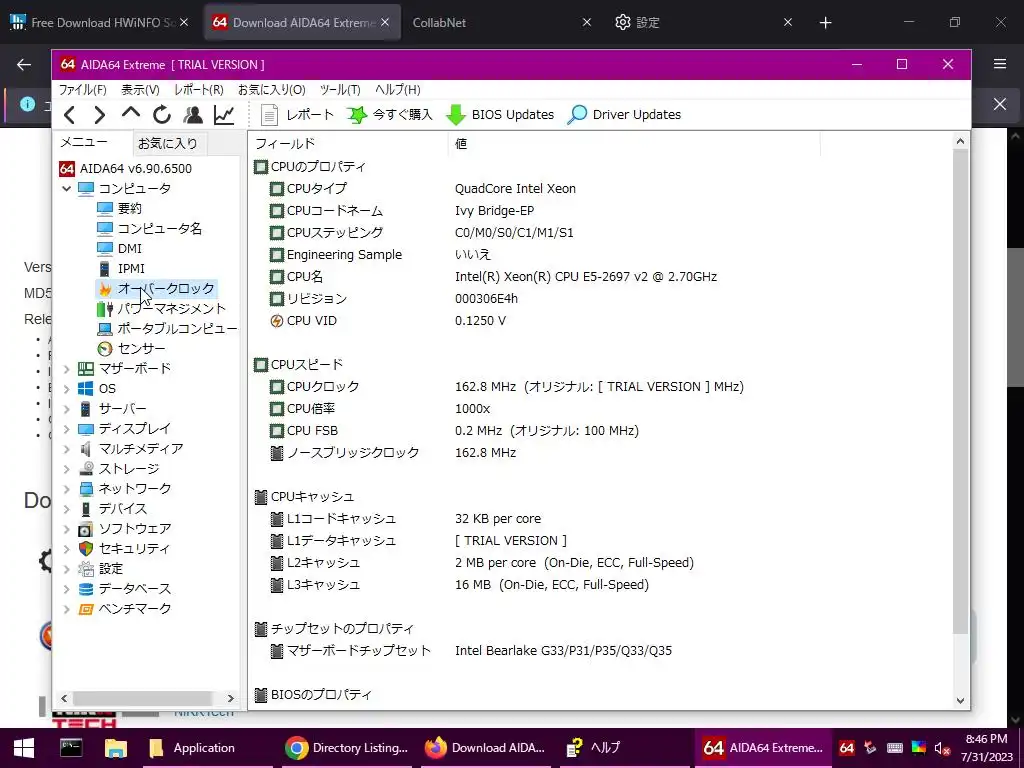1024x768 pixels.
Task: Click the フィールド column header
Action: (349, 144)
